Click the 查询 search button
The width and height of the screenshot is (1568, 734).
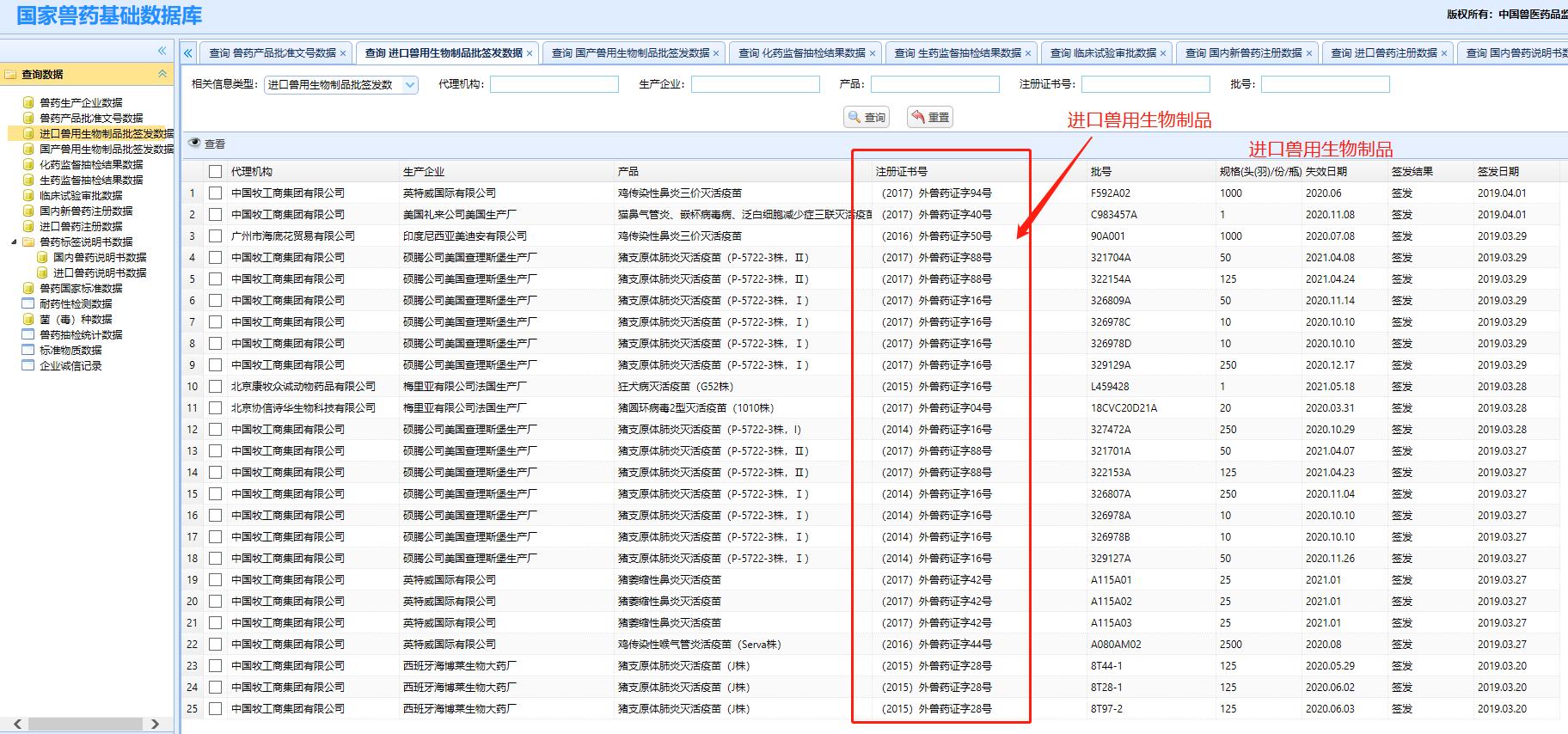[866, 117]
